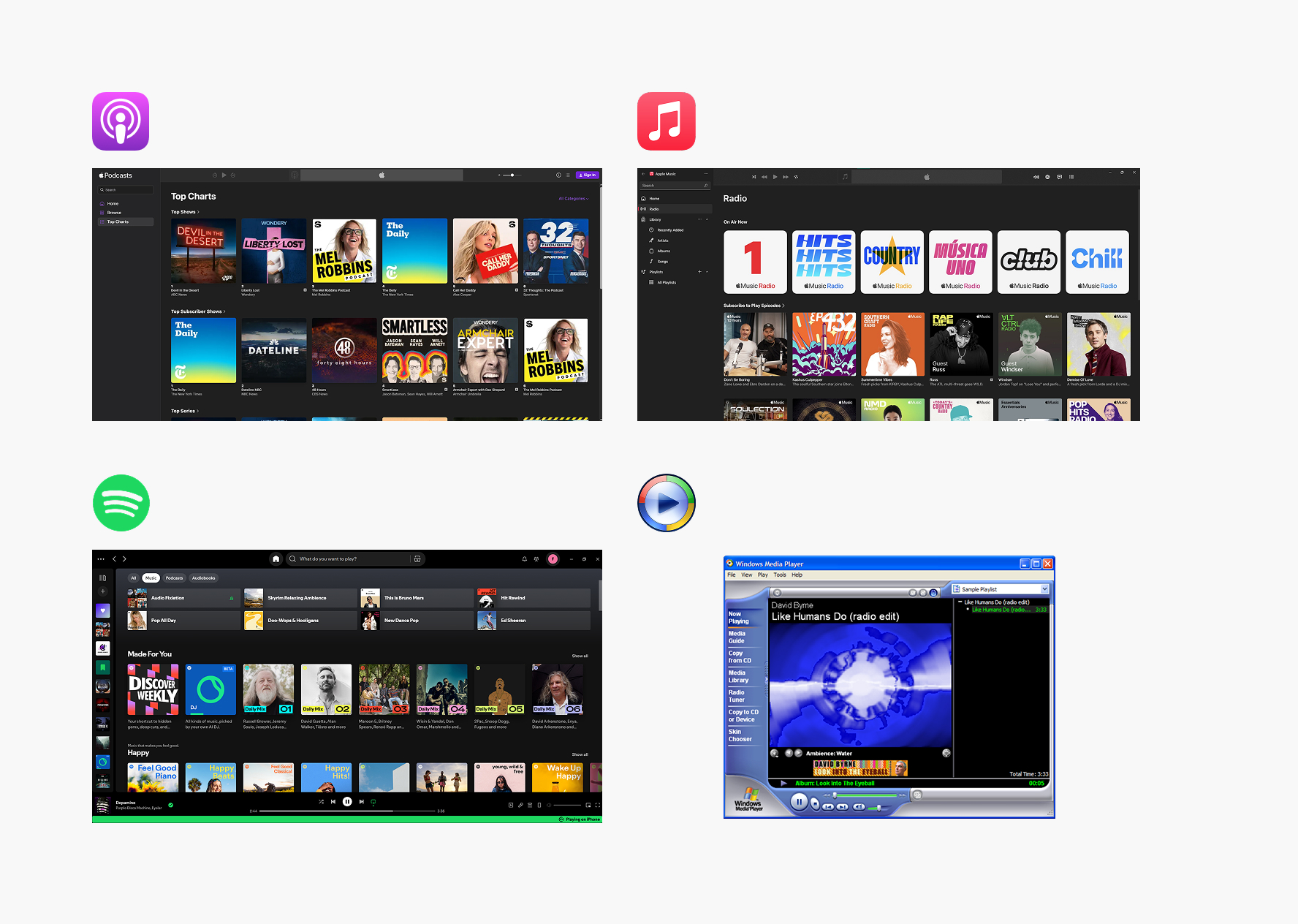Skip to next track in Spotify
This screenshot has height=924, width=1298.
pyautogui.click(x=361, y=802)
